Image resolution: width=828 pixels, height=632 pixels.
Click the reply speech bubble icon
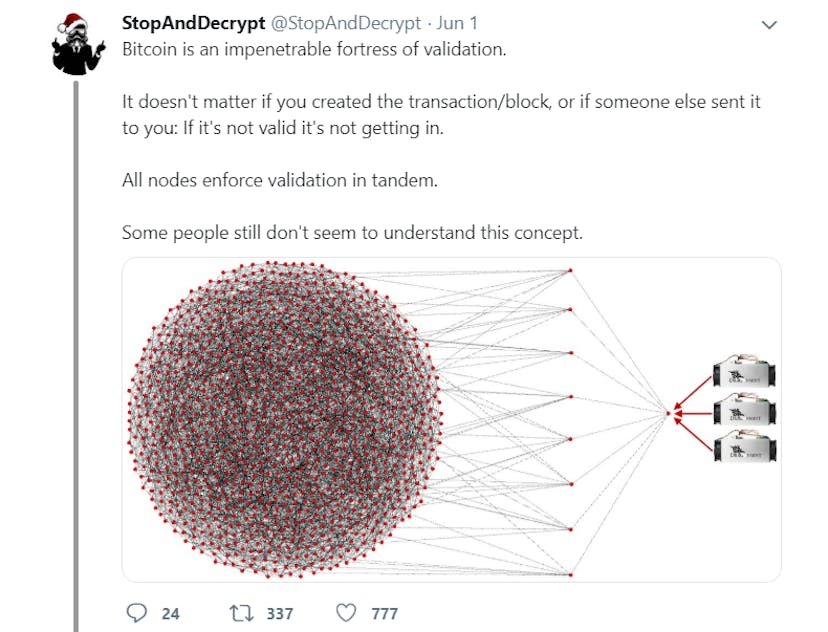[x=137, y=612]
